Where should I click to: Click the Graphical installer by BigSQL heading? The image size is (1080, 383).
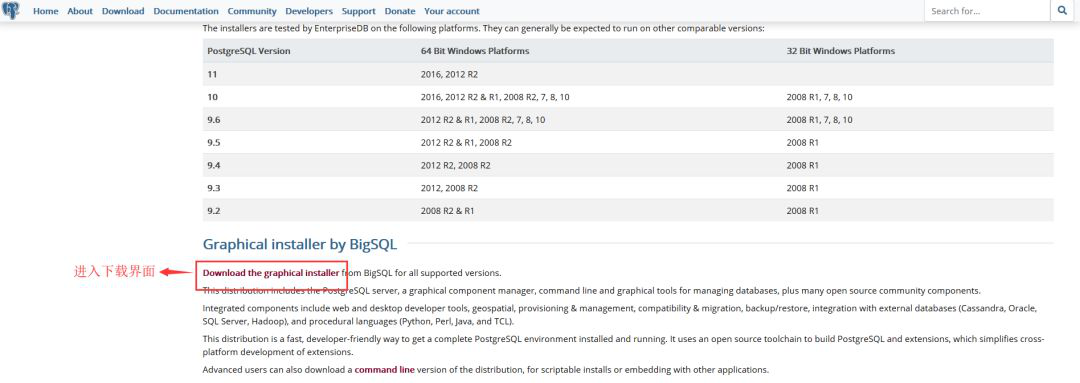click(x=300, y=244)
